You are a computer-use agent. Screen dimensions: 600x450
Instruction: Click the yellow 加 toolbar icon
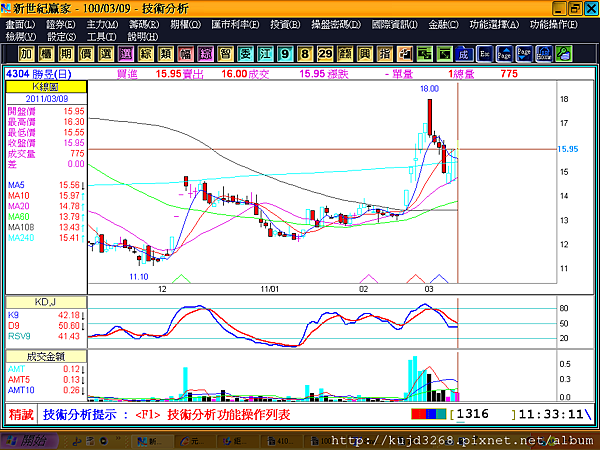coord(26,54)
